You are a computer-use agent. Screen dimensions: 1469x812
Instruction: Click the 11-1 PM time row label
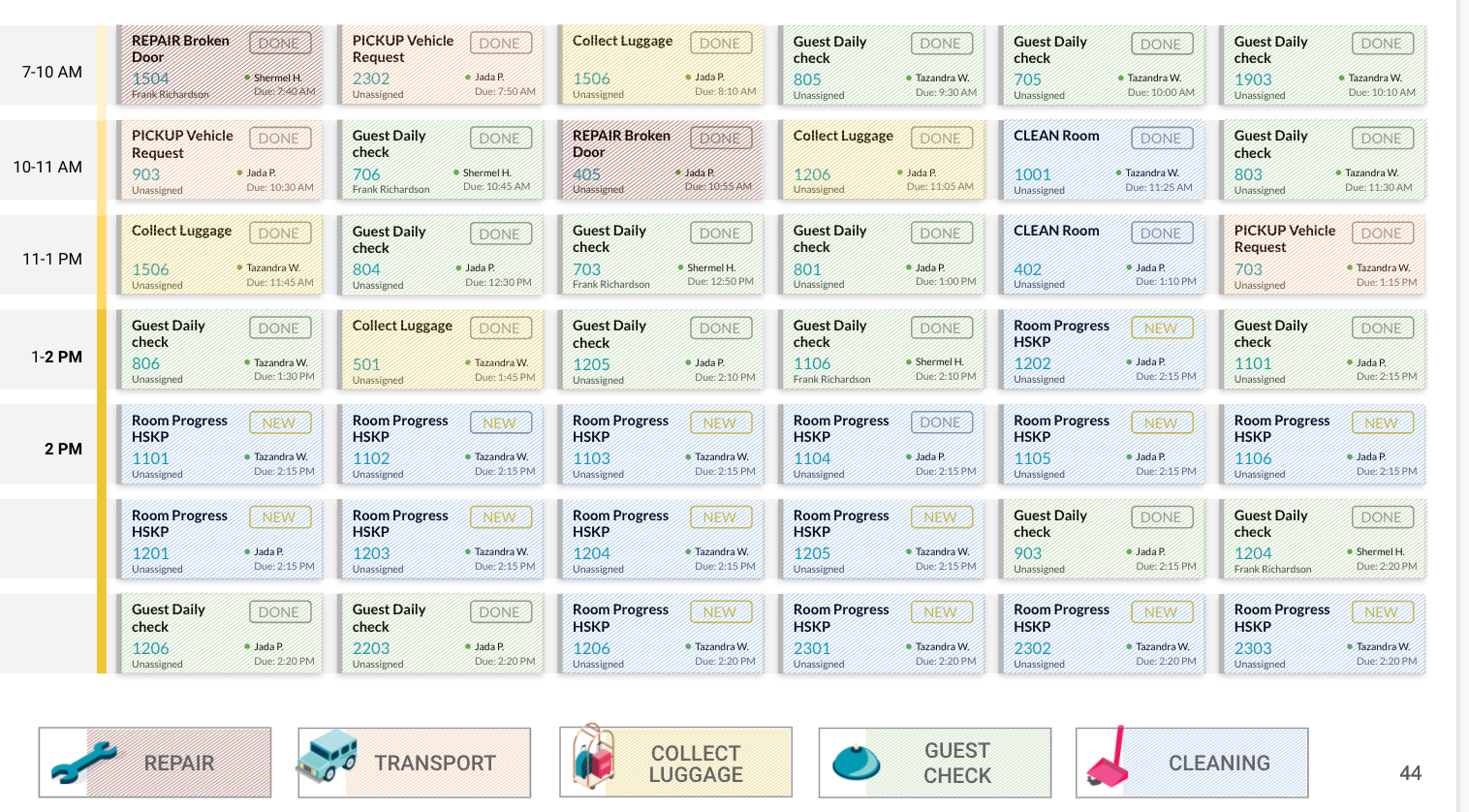tap(52, 259)
